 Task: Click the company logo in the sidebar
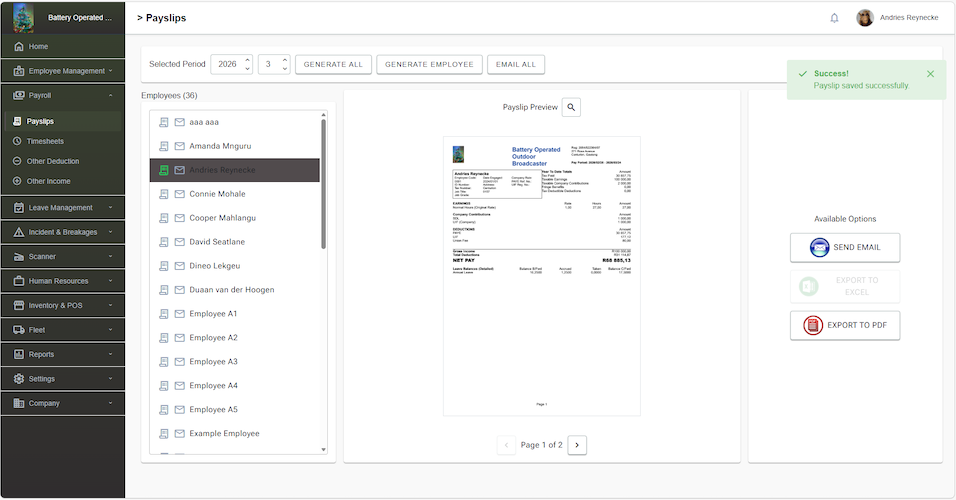coord(23,18)
